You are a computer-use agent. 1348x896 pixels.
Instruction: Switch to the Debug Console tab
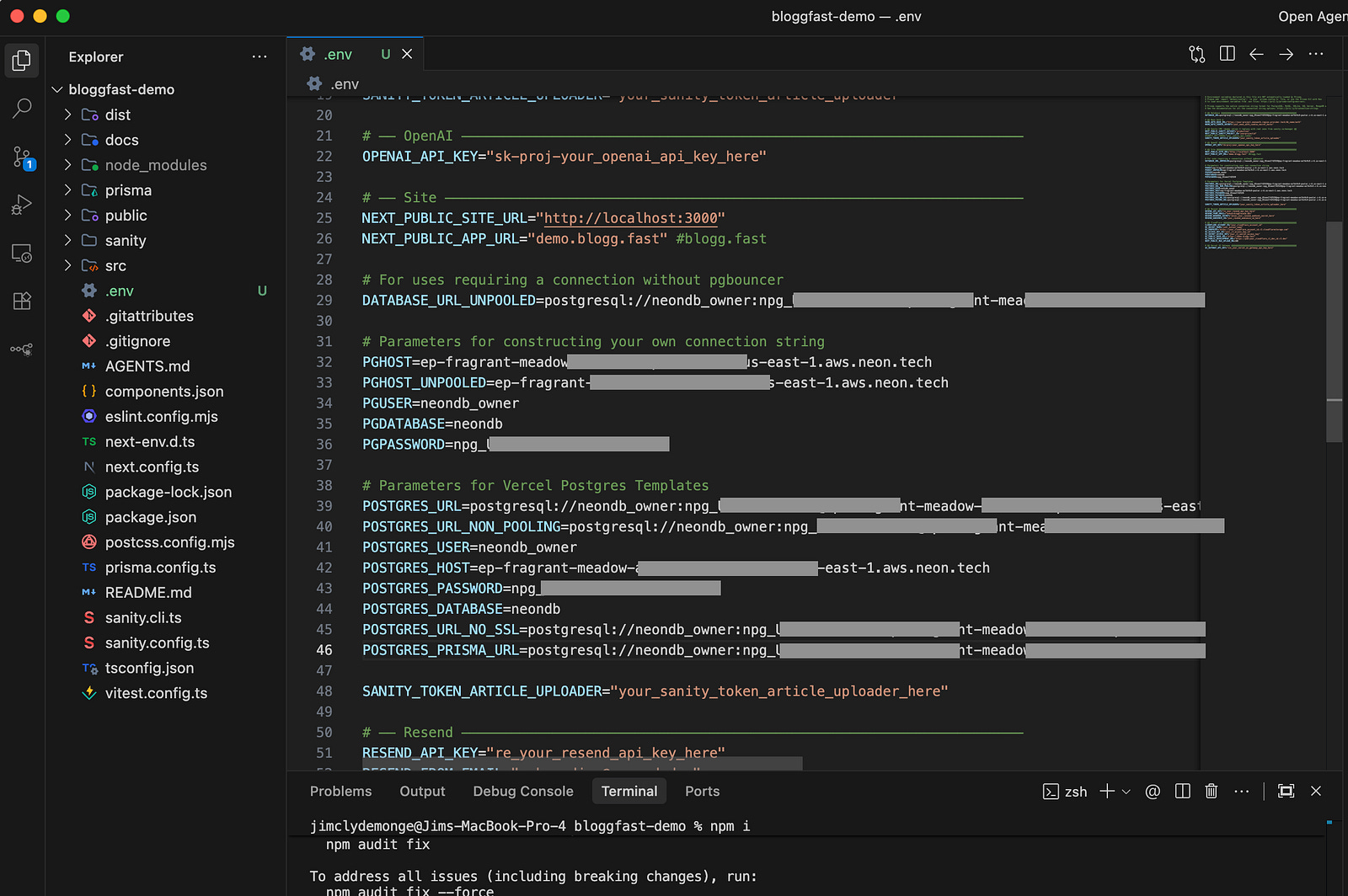(522, 791)
